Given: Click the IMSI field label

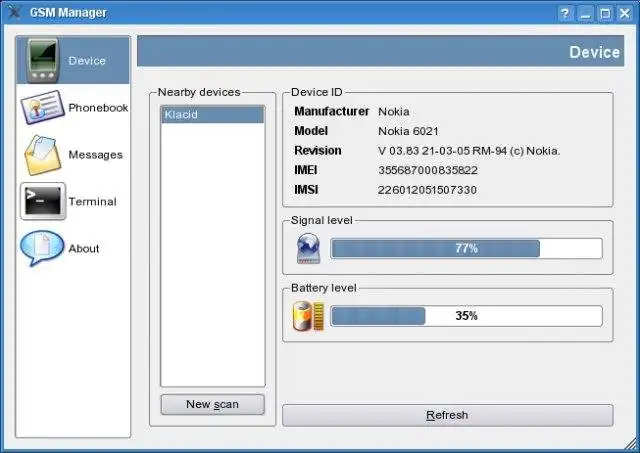Looking at the screenshot, I should click(306, 190).
